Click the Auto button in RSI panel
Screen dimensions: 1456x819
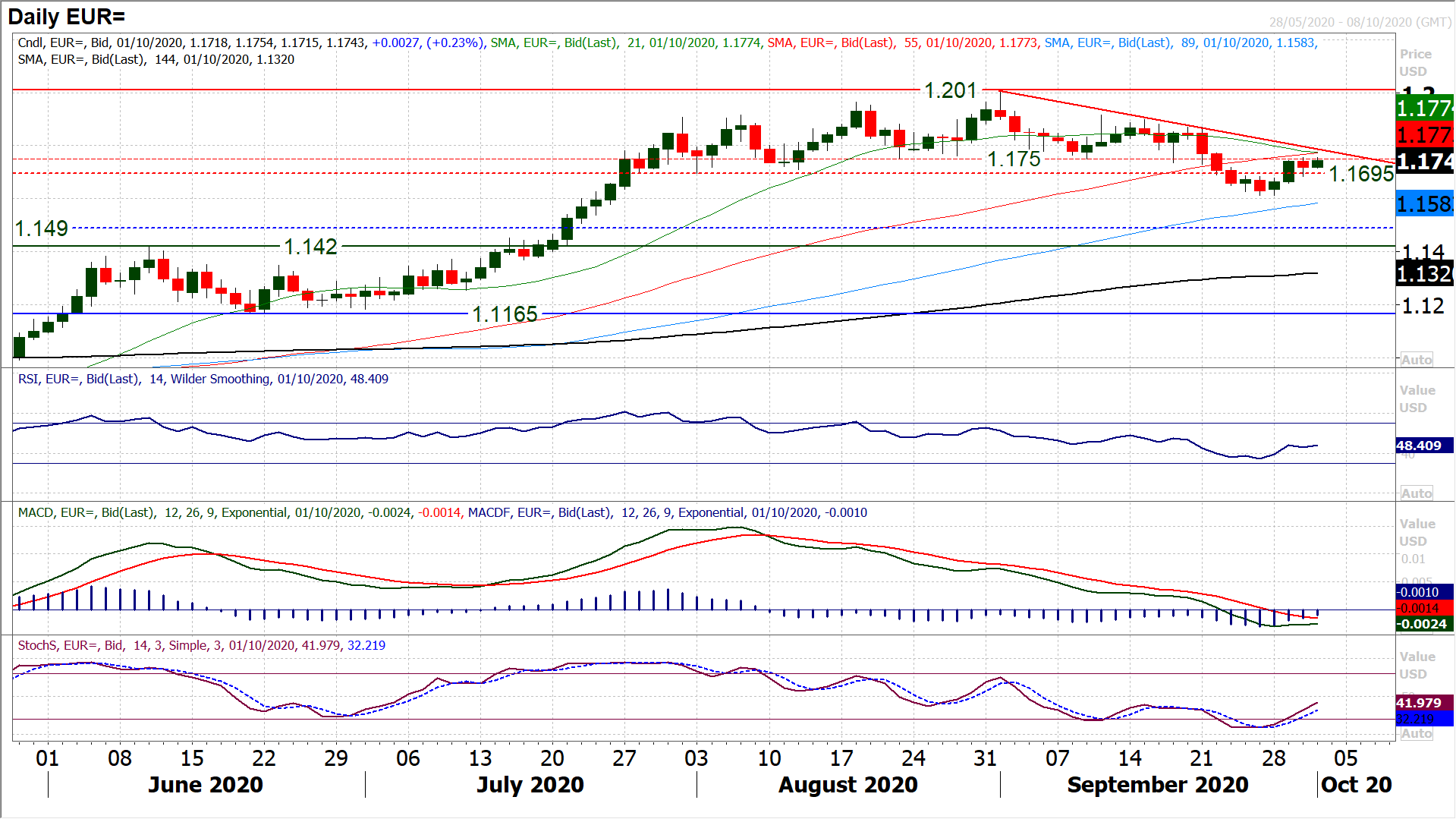pyautogui.click(x=1416, y=493)
